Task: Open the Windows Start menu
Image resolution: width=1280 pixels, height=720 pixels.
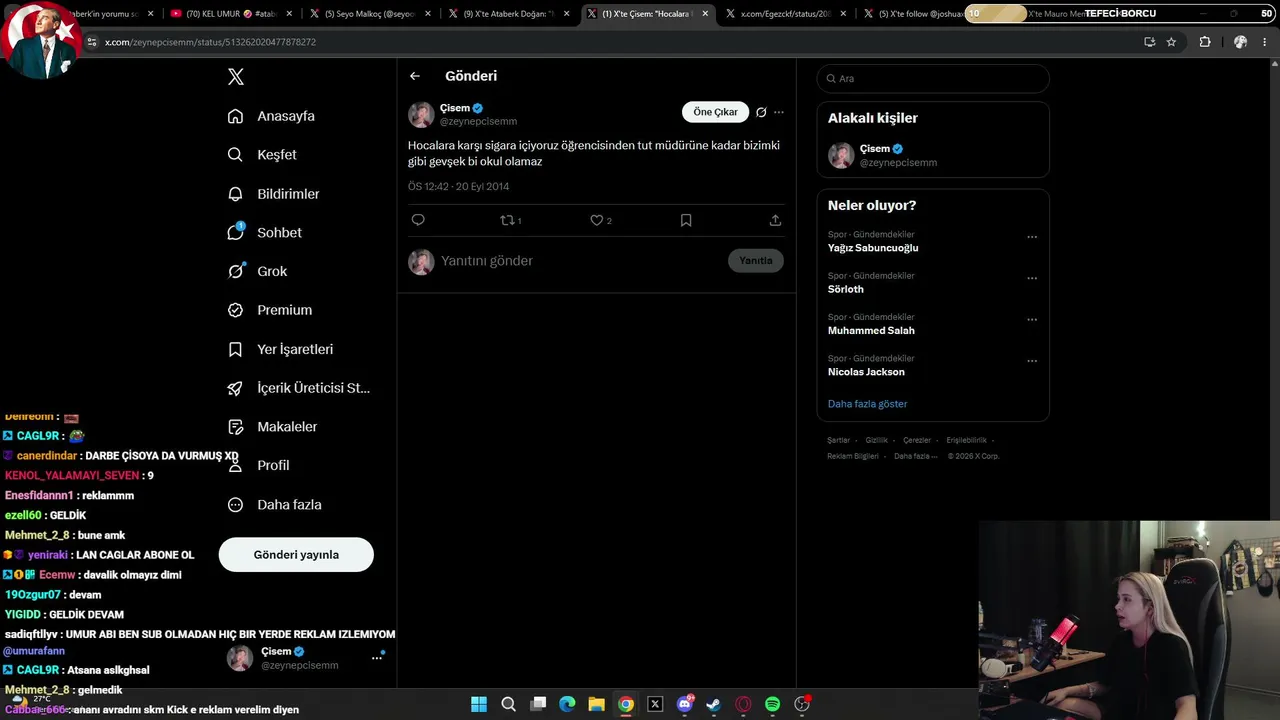Action: [x=479, y=704]
